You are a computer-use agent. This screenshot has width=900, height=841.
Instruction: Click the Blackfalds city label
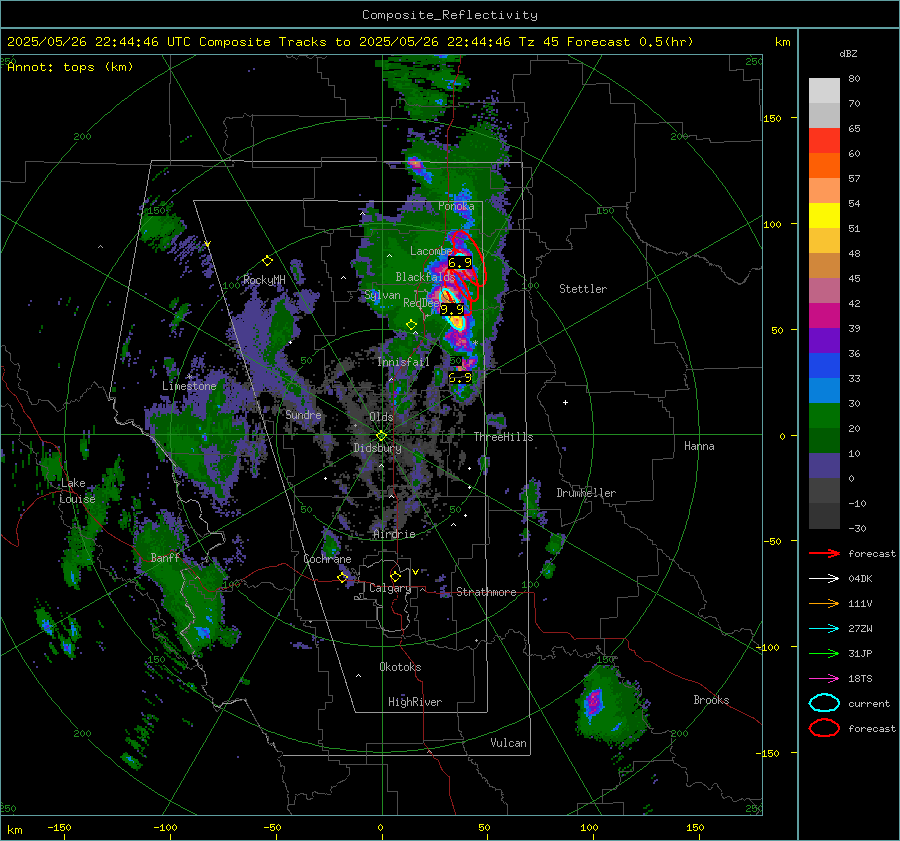(425, 277)
